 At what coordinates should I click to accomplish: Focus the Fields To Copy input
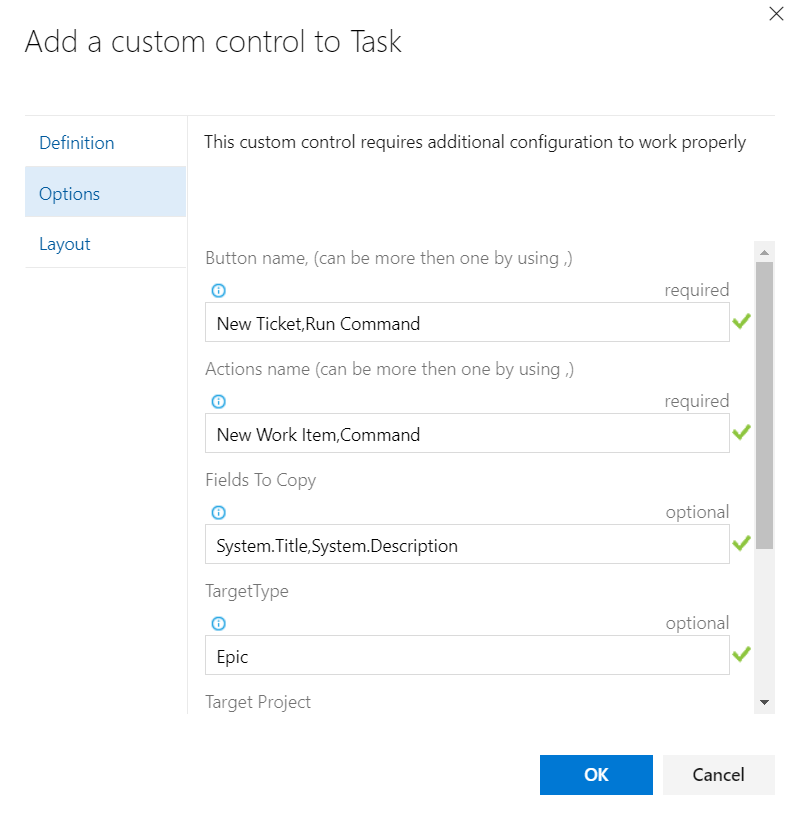click(x=466, y=545)
